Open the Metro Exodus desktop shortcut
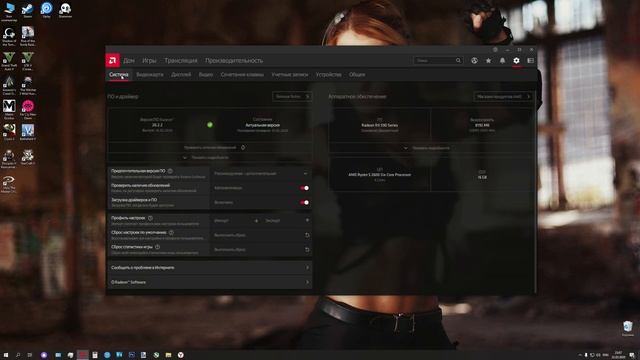This screenshot has width=640, height=360. 9,109
